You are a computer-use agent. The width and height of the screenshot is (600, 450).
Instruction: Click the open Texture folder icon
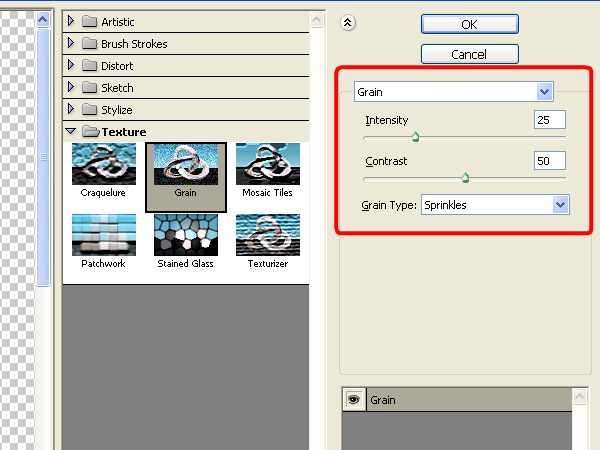(91, 131)
